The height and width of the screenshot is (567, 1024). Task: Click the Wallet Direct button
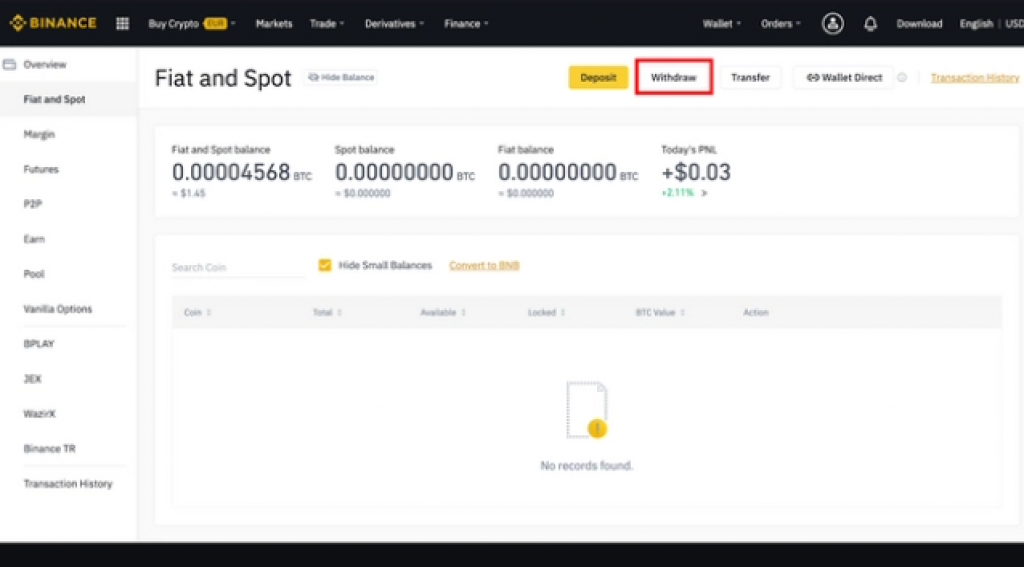844,78
